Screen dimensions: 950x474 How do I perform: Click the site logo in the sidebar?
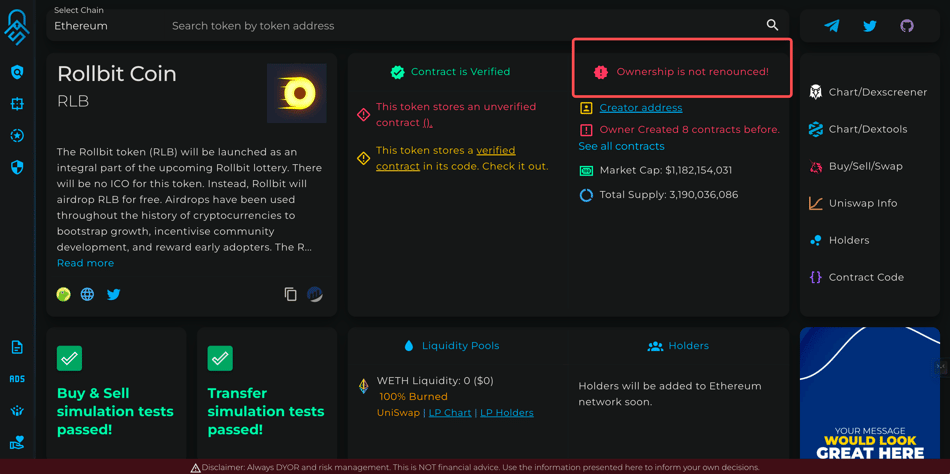[18, 26]
